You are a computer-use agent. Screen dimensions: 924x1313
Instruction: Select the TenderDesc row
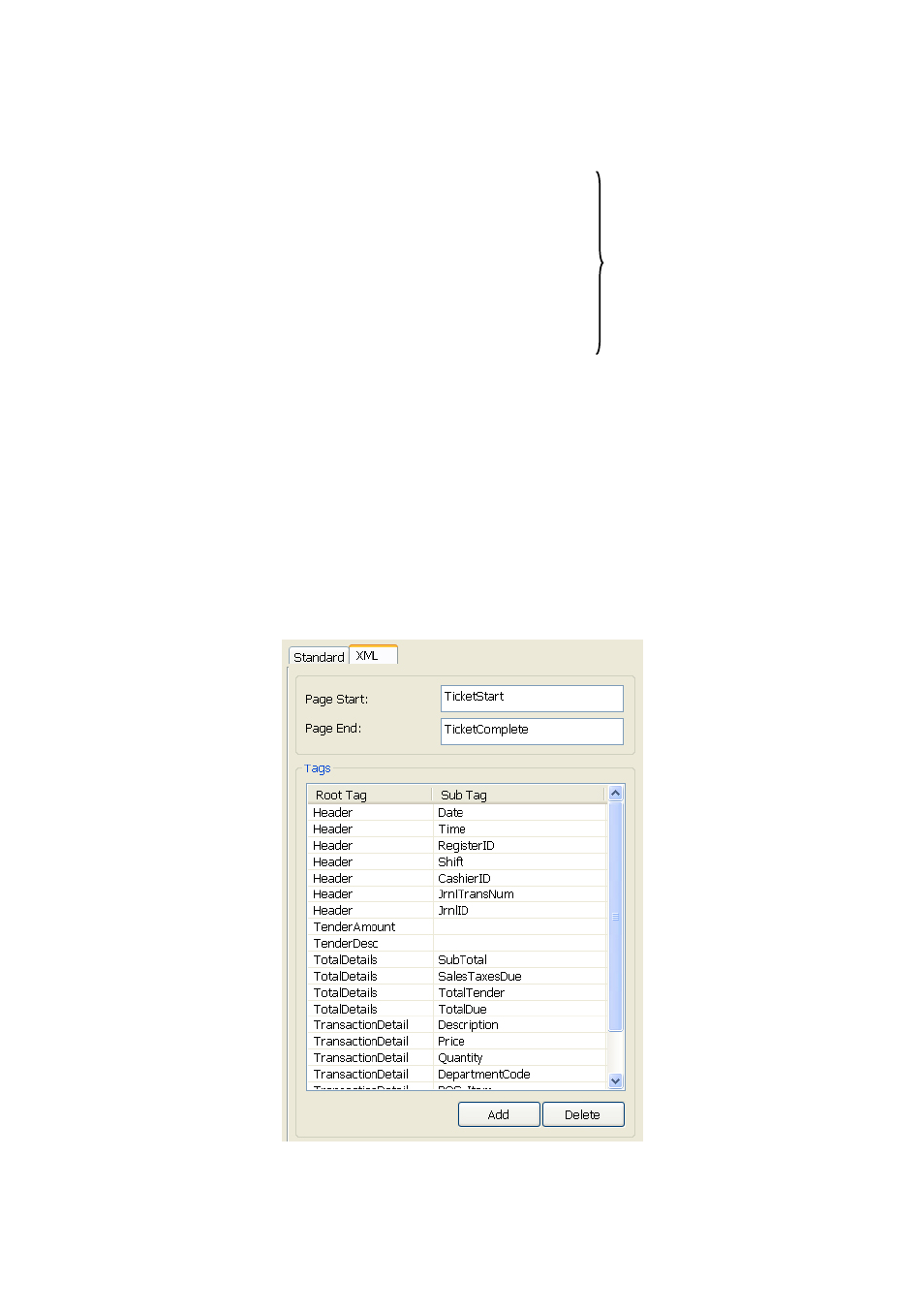pos(457,944)
